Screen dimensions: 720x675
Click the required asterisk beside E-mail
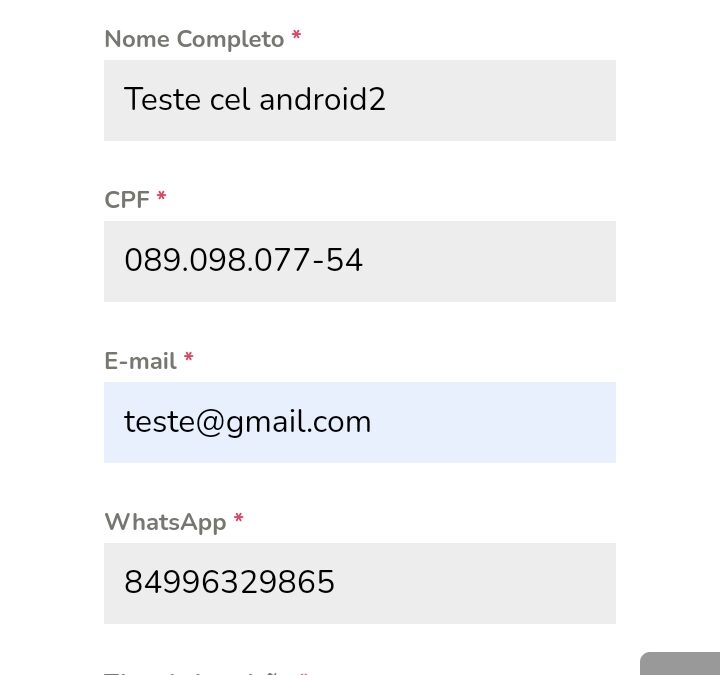pyautogui.click(x=189, y=357)
